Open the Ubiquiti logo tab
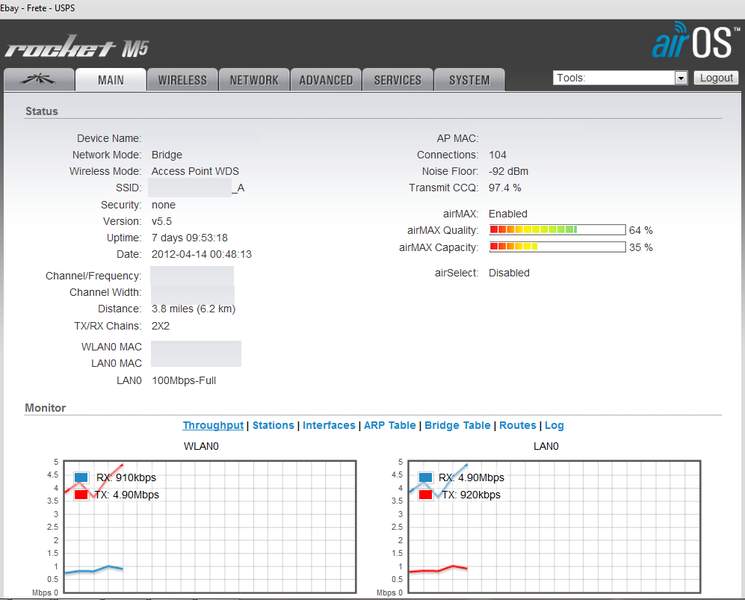 click(39, 80)
